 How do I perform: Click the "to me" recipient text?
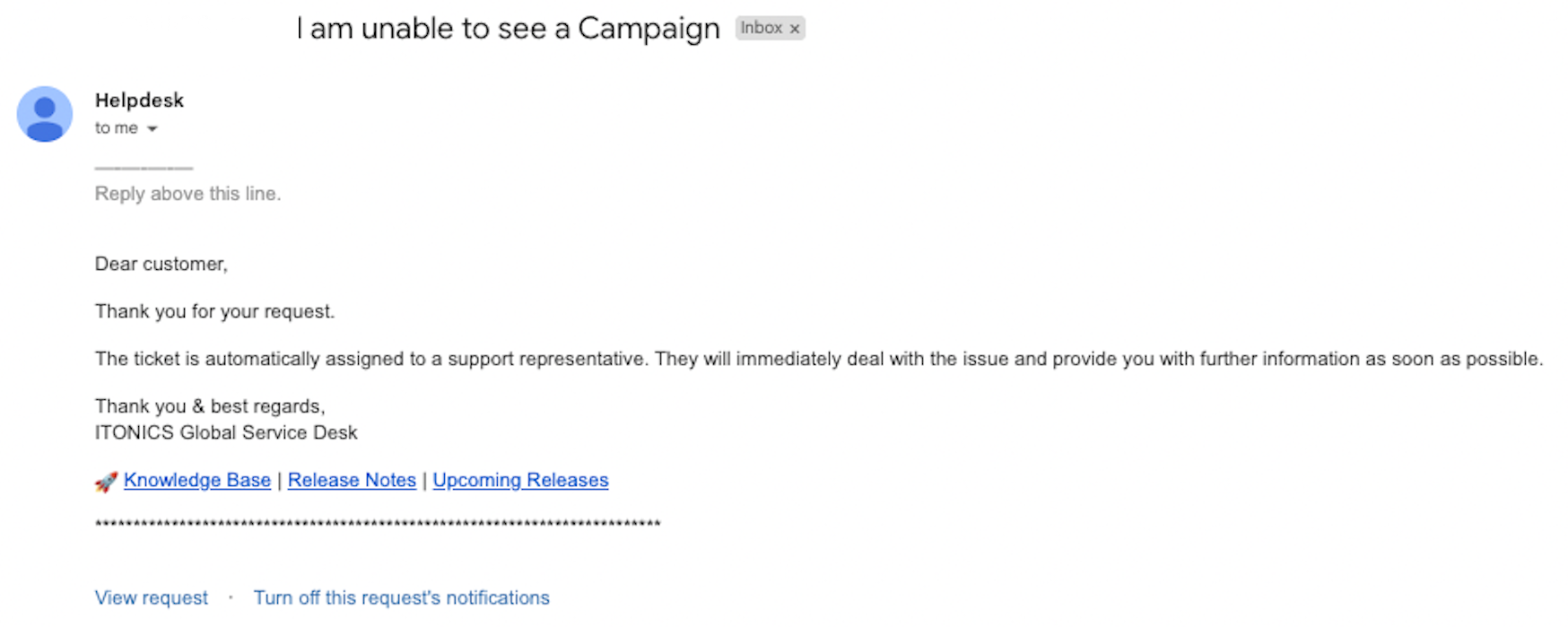tap(116, 128)
